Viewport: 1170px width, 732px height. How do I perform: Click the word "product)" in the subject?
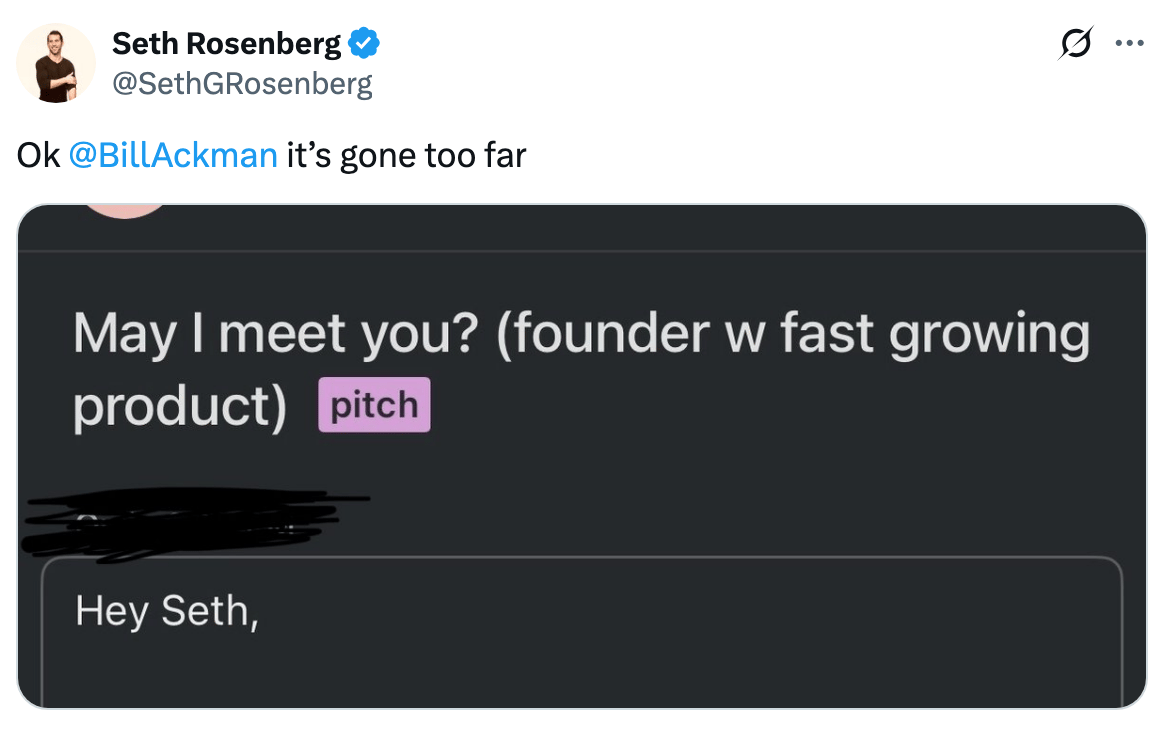180,406
